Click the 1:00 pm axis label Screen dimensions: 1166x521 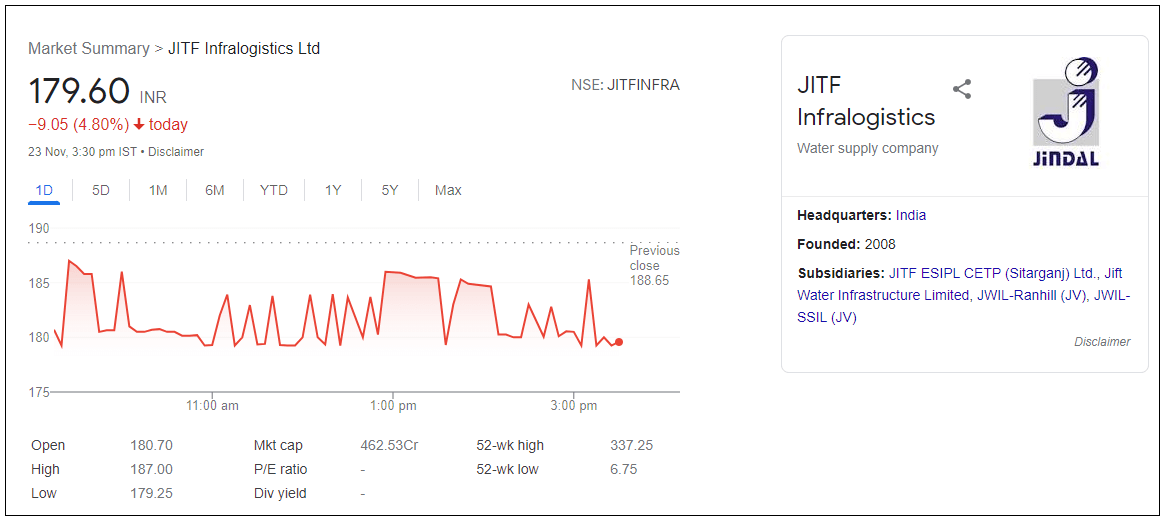pyautogui.click(x=393, y=406)
